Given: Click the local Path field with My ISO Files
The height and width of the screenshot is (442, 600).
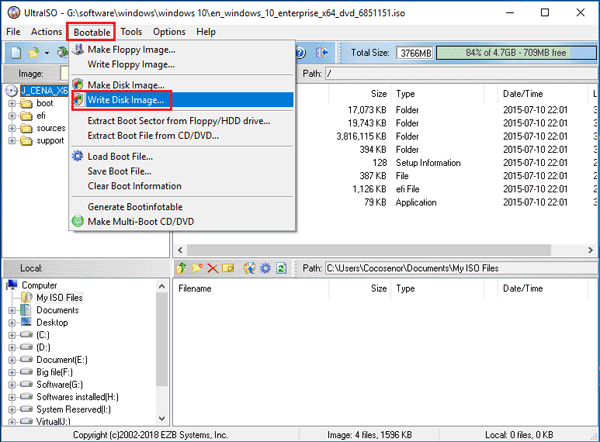Looking at the screenshot, I should pos(462,268).
